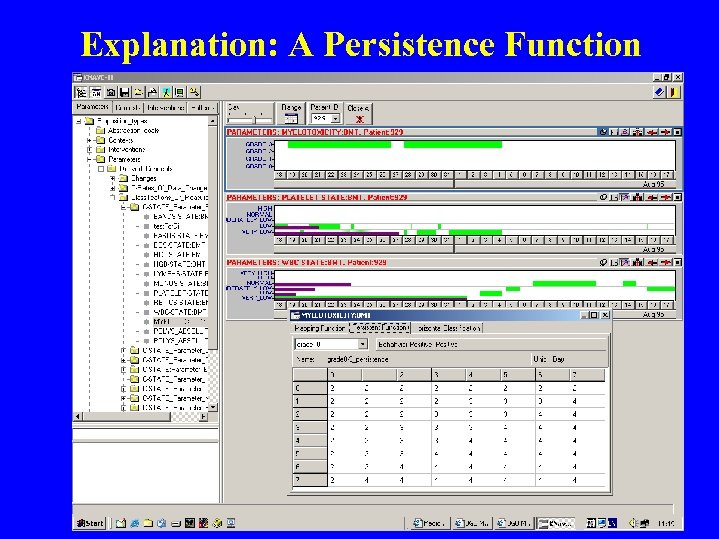Click the tree horizontal scroll left arrow
719x539 pixels.
click(78, 417)
